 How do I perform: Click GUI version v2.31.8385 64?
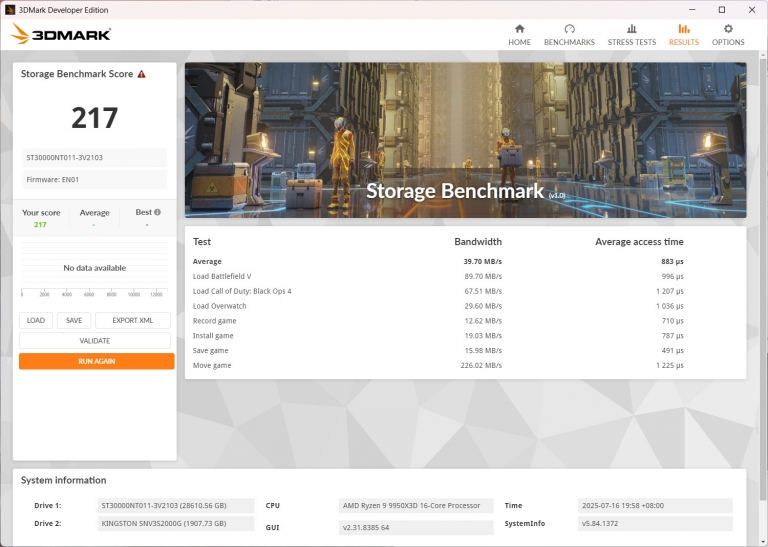click(x=416, y=527)
